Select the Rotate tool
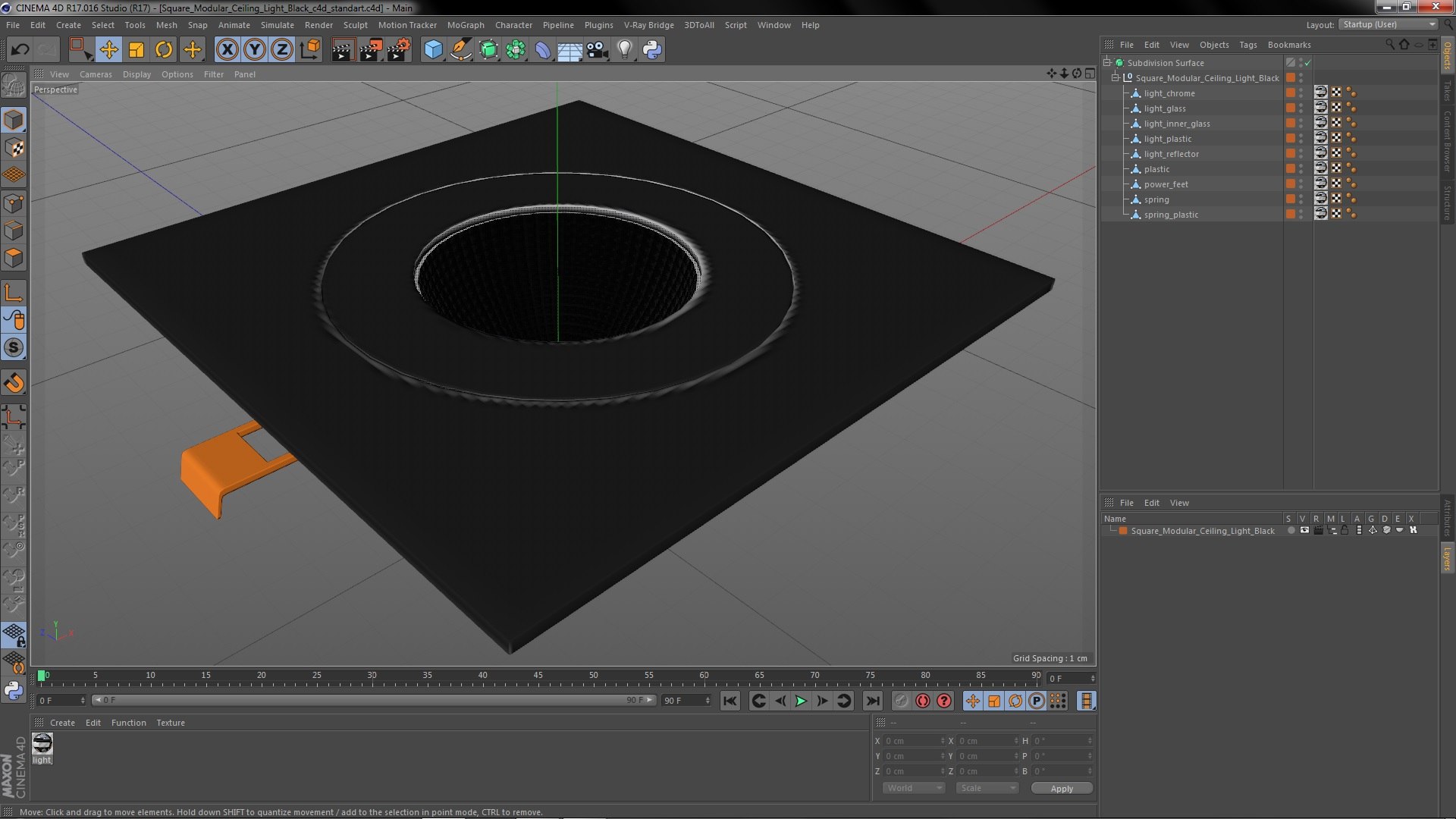 point(164,50)
